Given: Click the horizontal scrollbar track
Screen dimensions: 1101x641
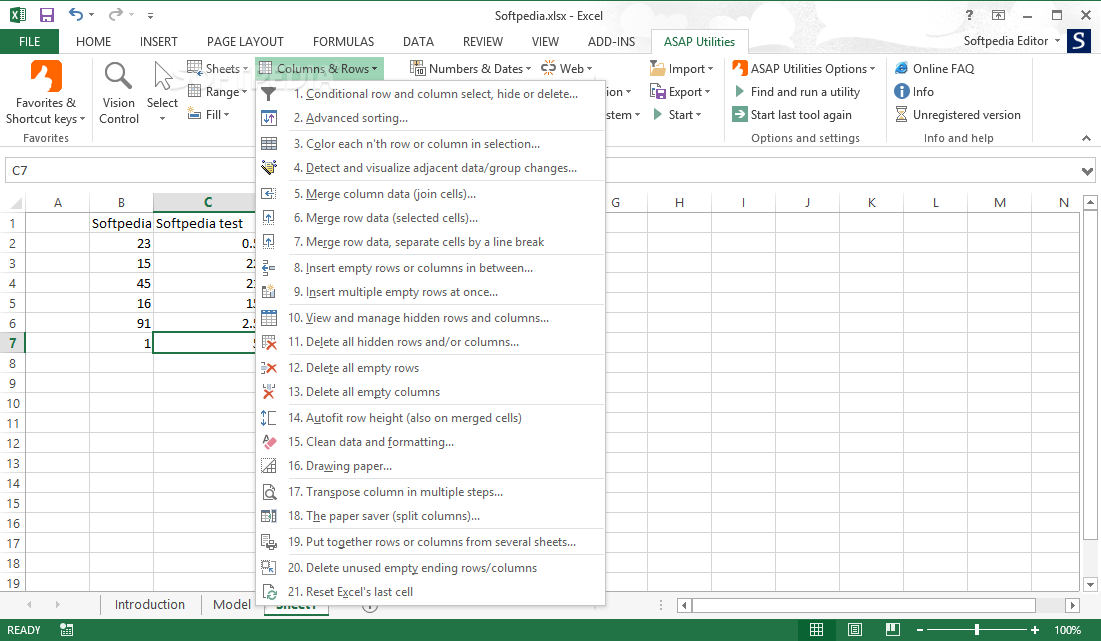Looking at the screenshot, I should 864,604.
